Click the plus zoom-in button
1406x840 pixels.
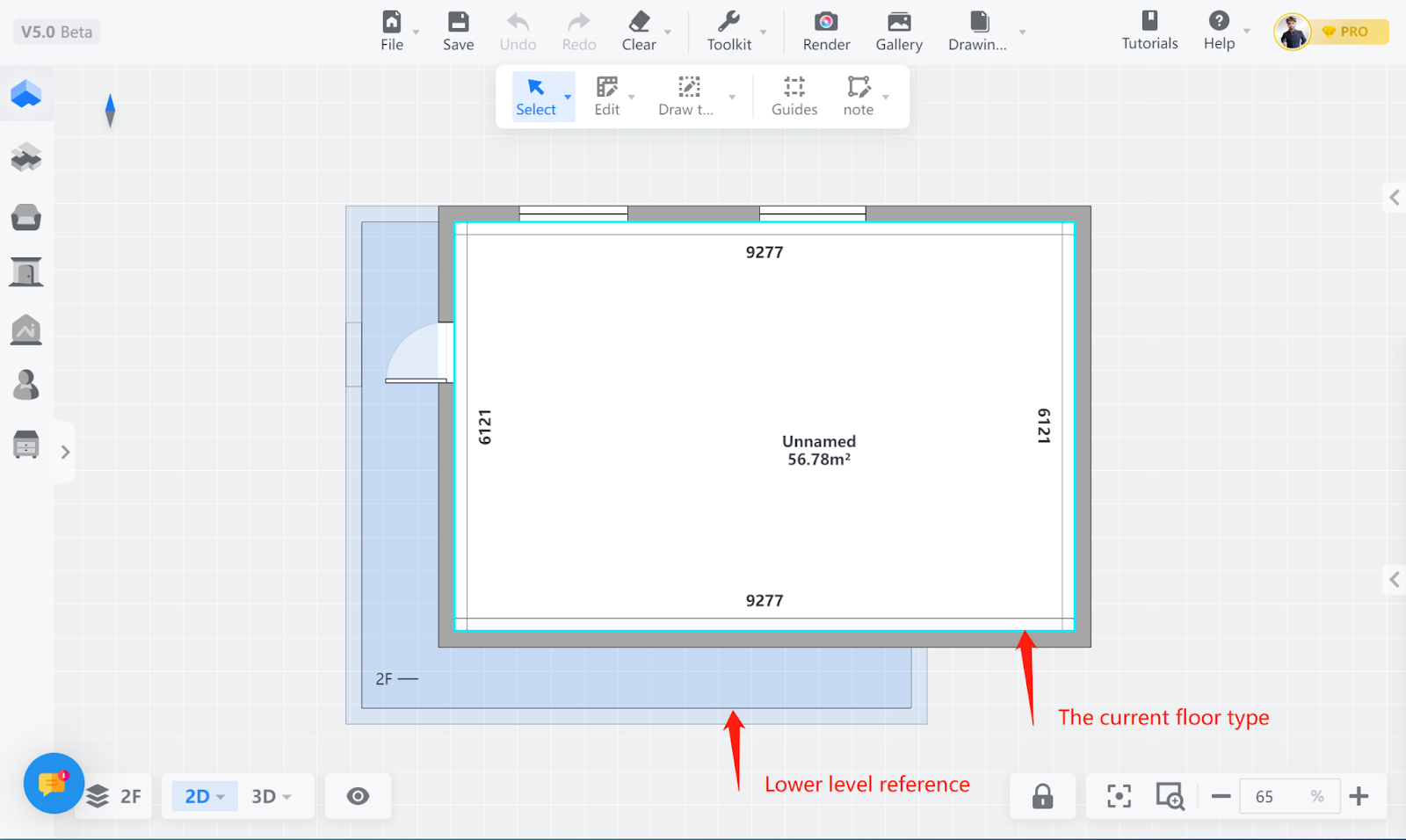(x=1359, y=796)
